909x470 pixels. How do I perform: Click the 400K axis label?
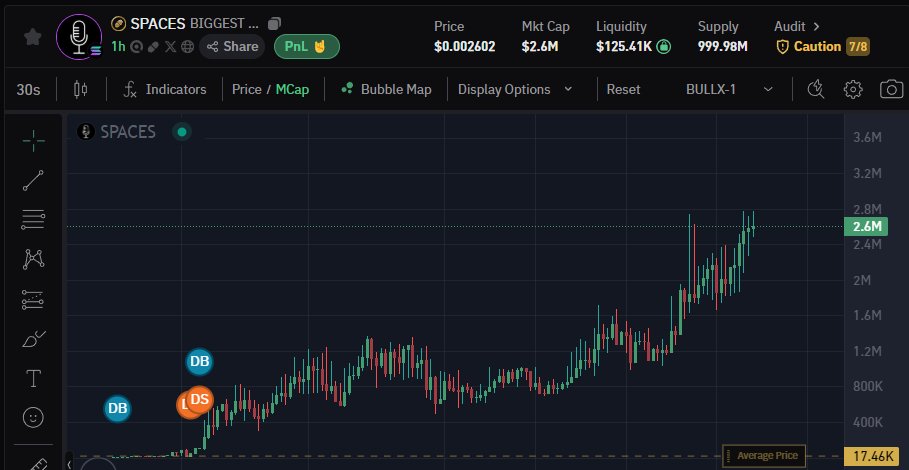(867, 422)
